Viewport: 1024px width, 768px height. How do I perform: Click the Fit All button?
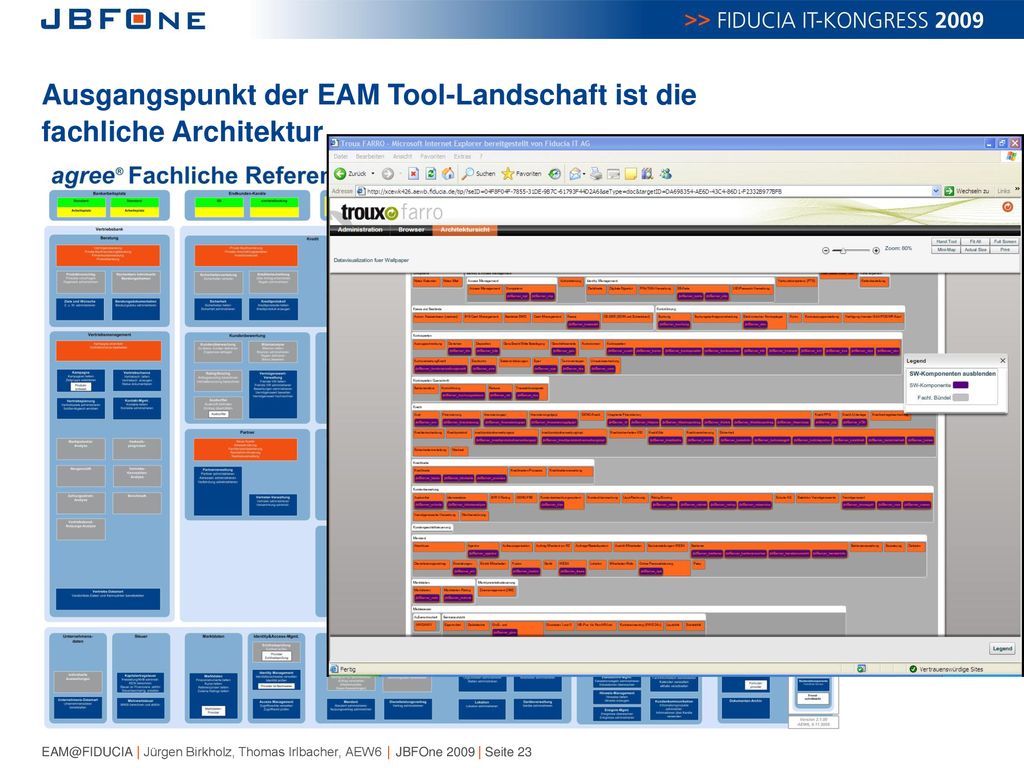pos(976,242)
